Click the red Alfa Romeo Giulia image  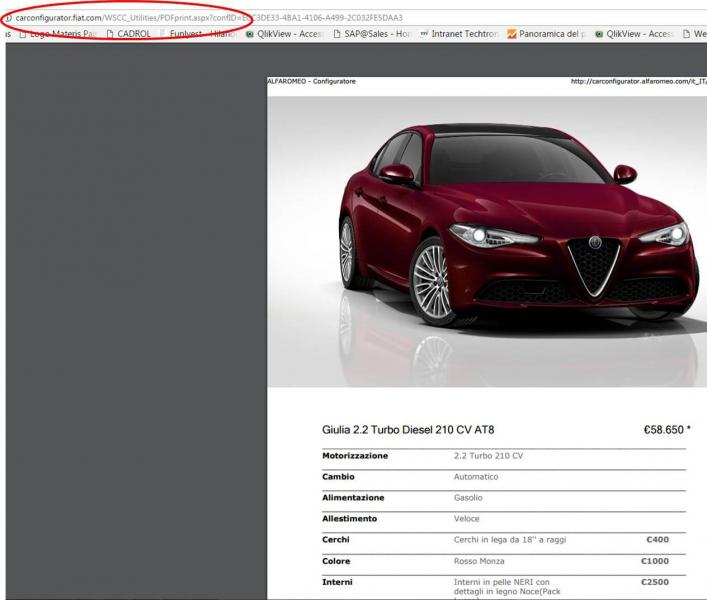pyautogui.click(x=487, y=241)
